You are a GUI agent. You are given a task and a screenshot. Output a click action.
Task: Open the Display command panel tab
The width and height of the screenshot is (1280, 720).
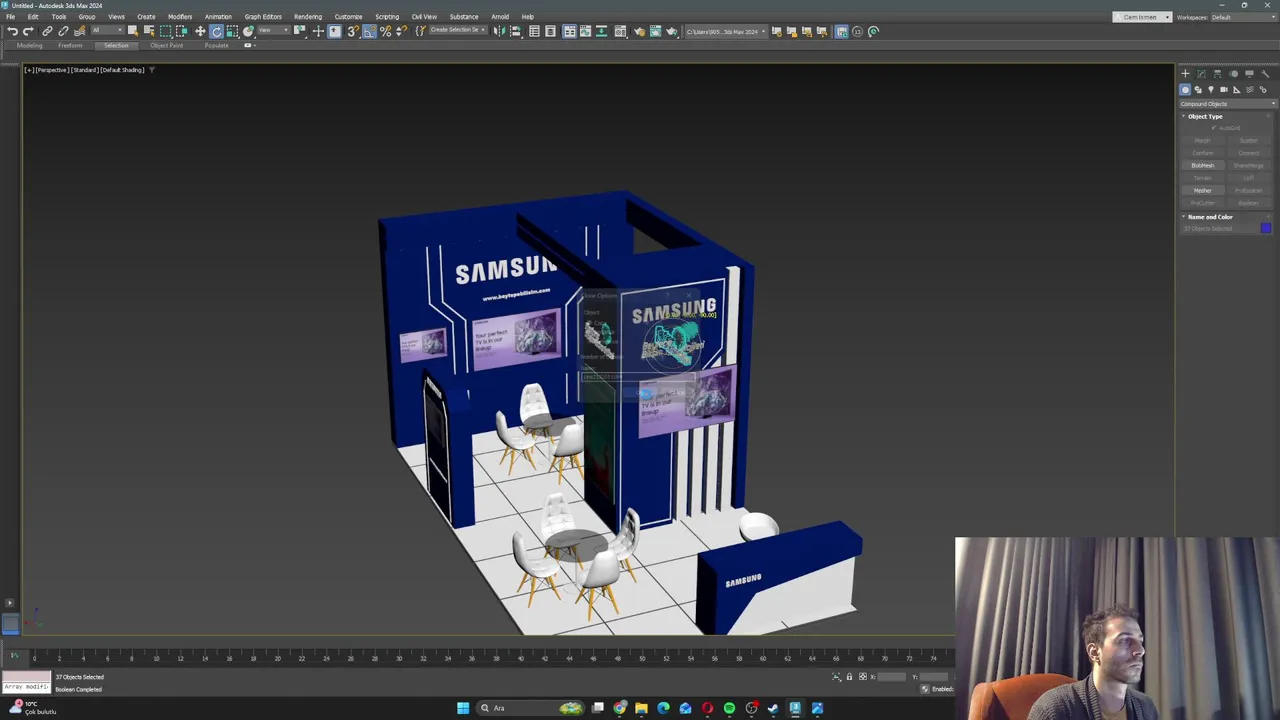(x=1249, y=73)
